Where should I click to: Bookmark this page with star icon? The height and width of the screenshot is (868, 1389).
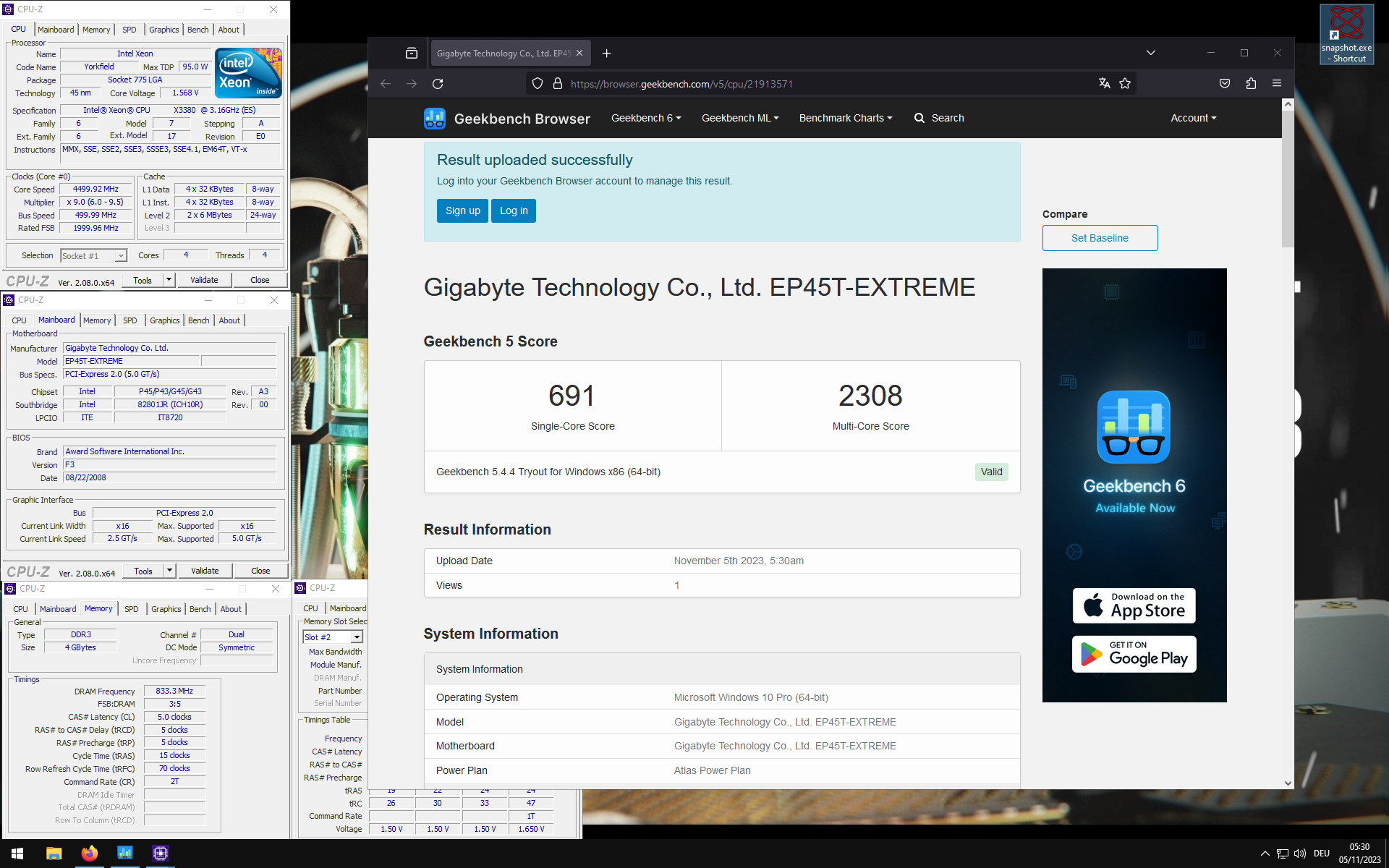pyautogui.click(x=1125, y=83)
